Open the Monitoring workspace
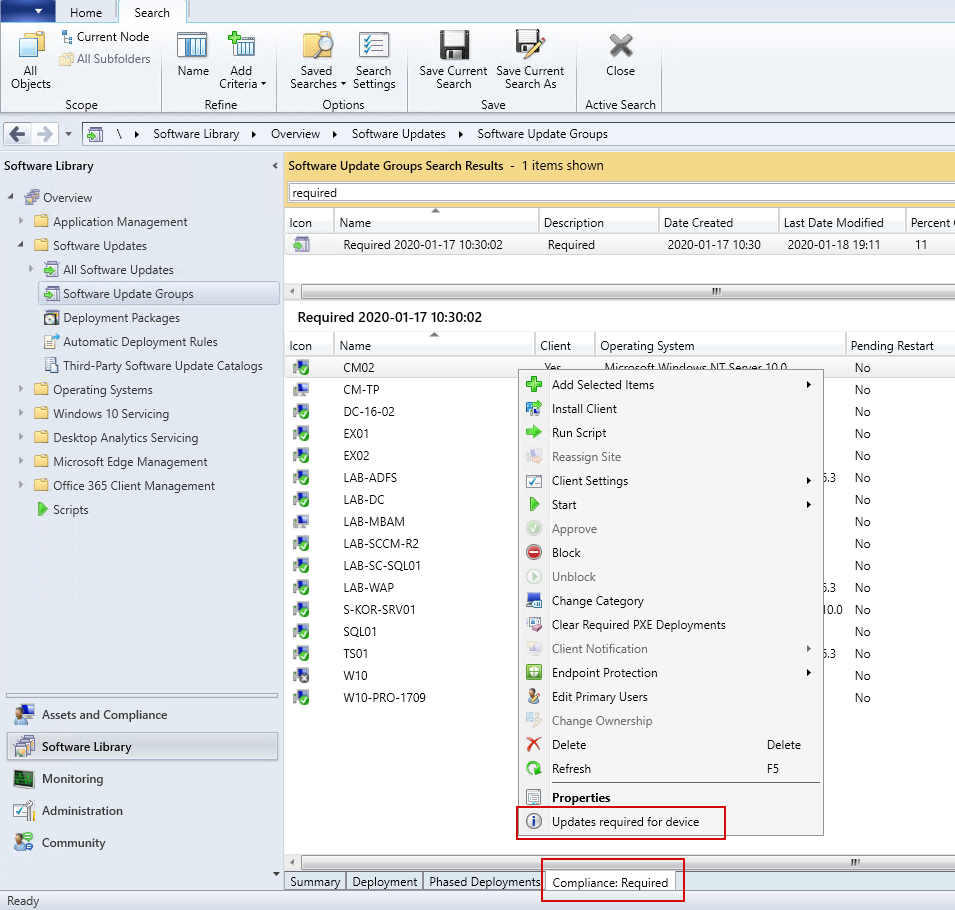Viewport: 955px width, 910px height. point(142,778)
